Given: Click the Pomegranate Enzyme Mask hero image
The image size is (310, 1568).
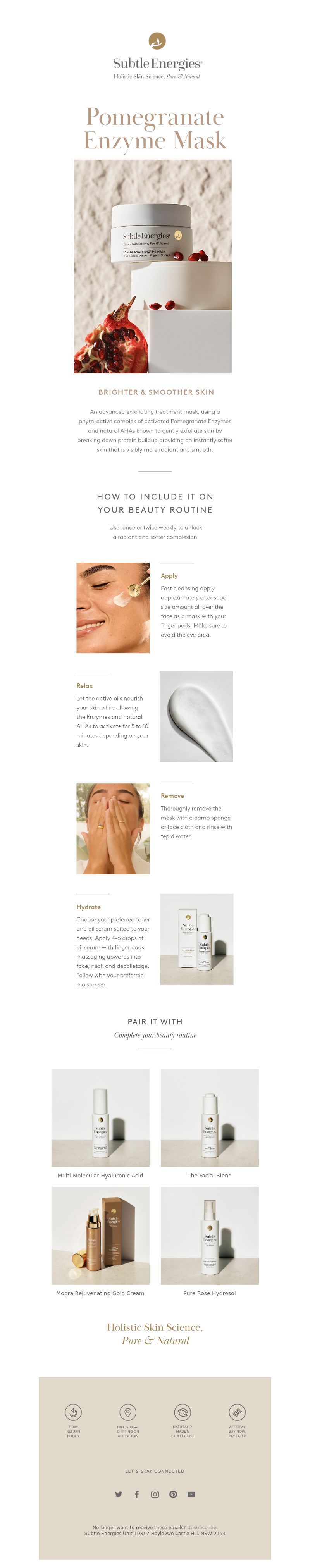Looking at the screenshot, I should coord(153,267).
